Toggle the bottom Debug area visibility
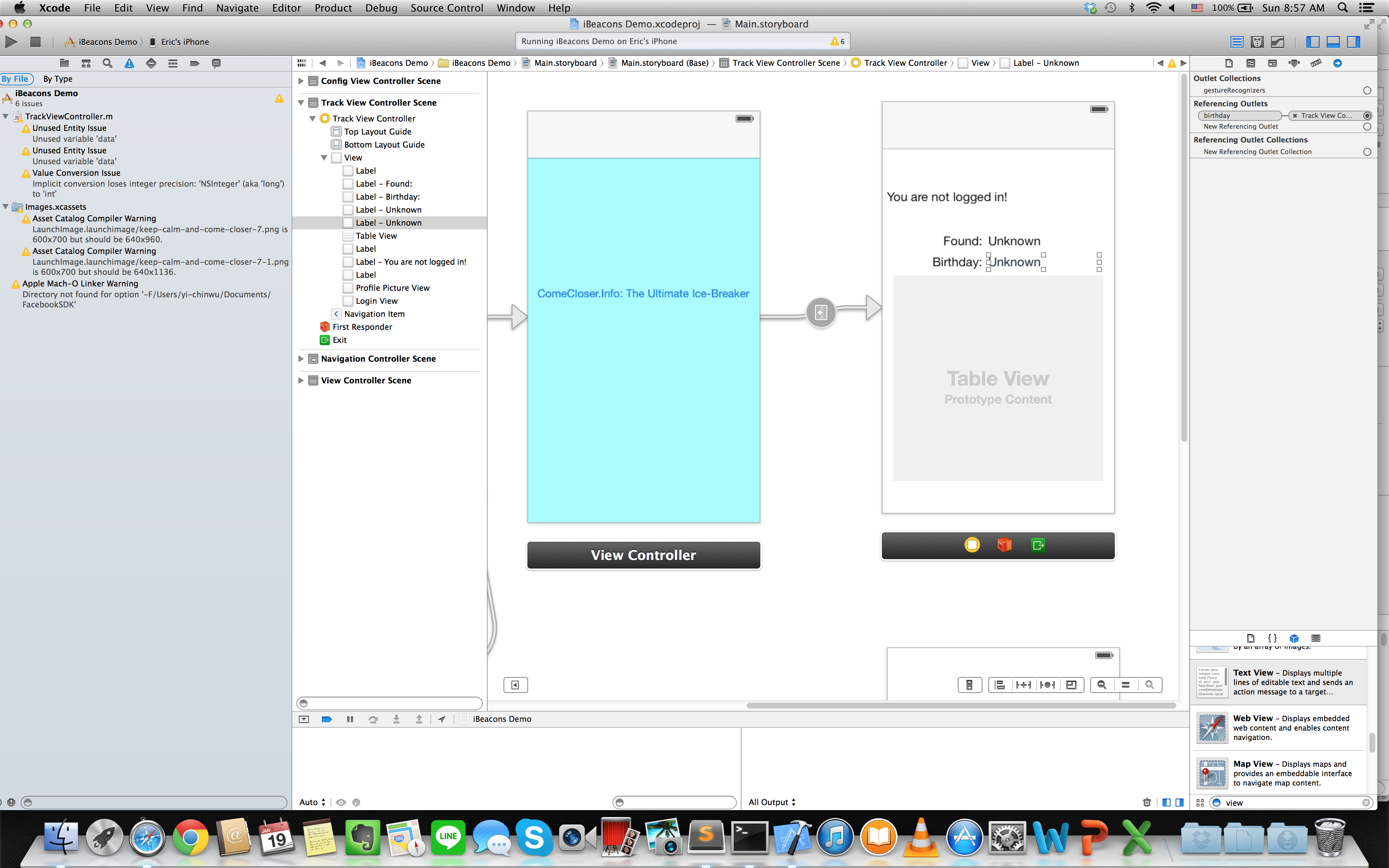Screen dimensions: 1389x868 [x=1333, y=41]
